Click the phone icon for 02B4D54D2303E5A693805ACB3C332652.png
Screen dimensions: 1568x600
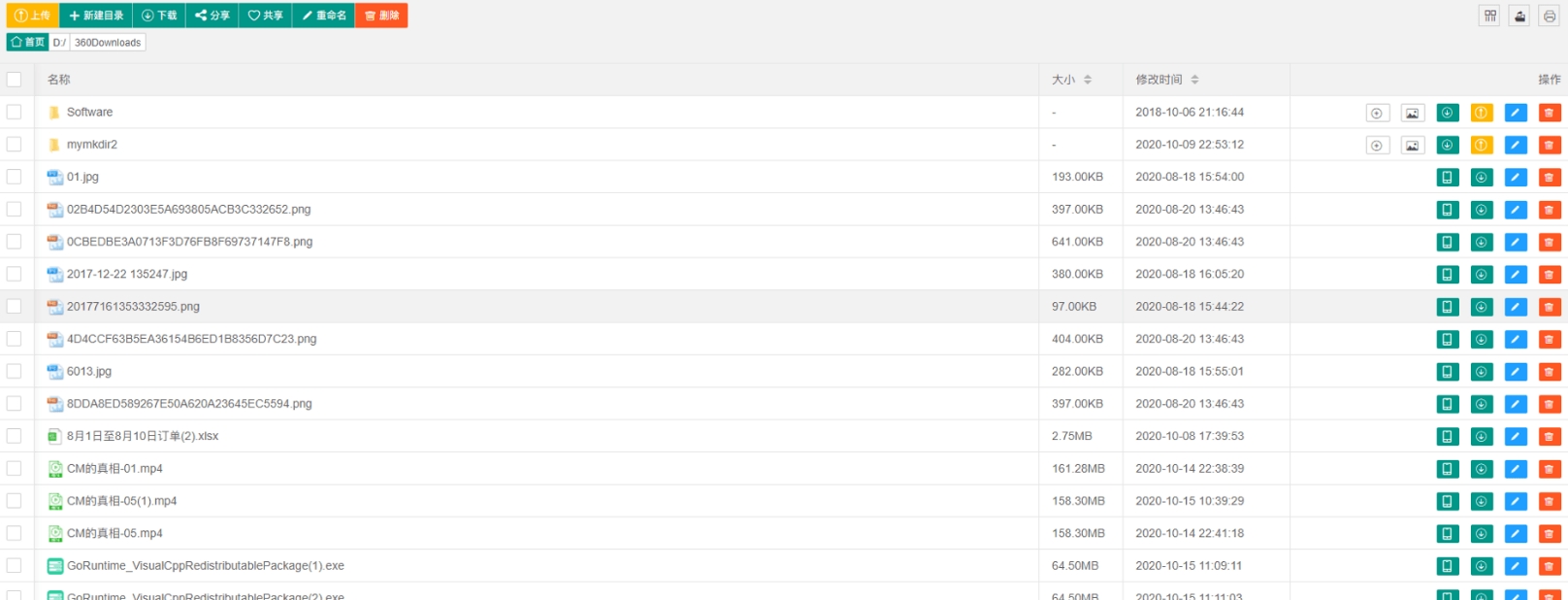[1447, 210]
